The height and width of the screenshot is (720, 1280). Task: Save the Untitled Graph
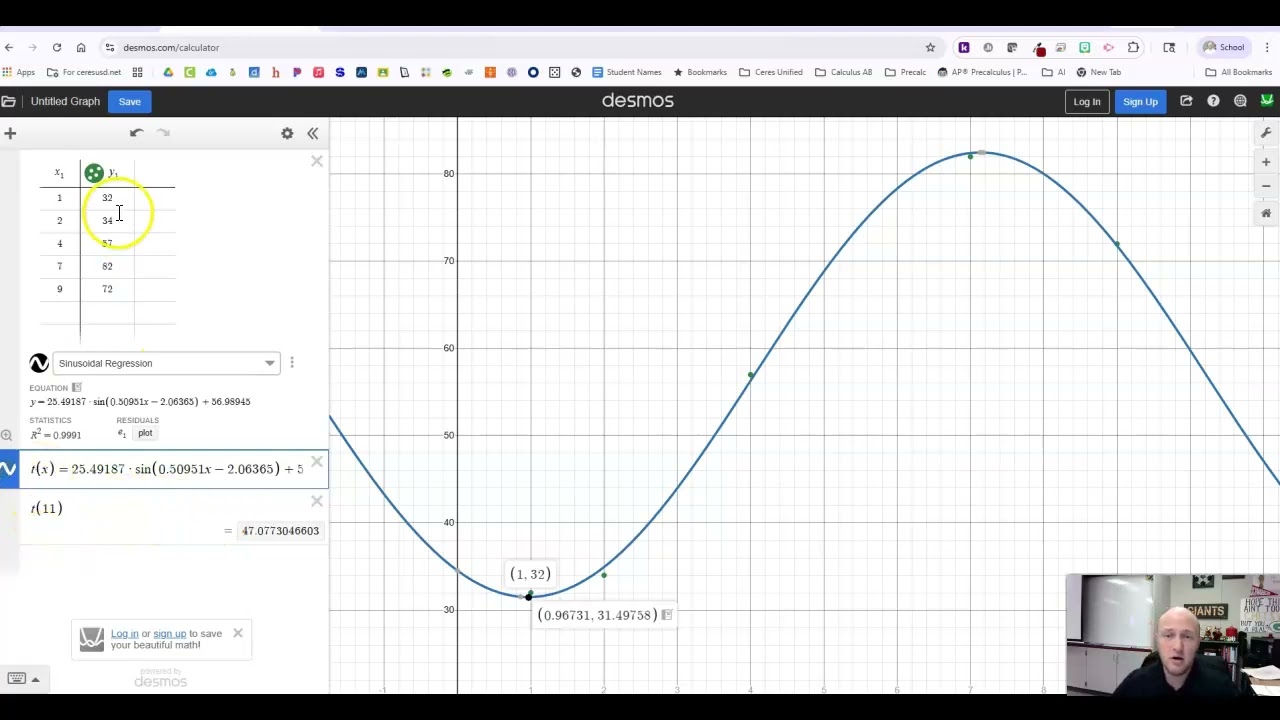(129, 101)
